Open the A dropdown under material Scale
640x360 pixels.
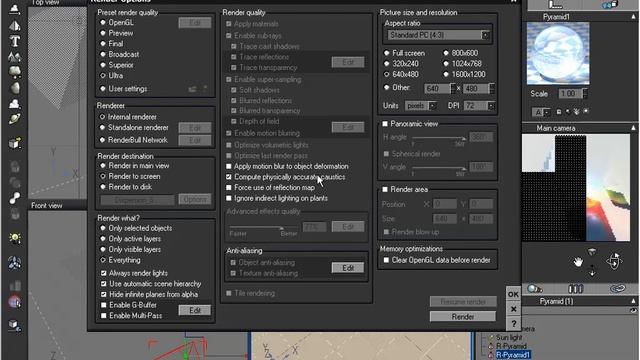541,112
